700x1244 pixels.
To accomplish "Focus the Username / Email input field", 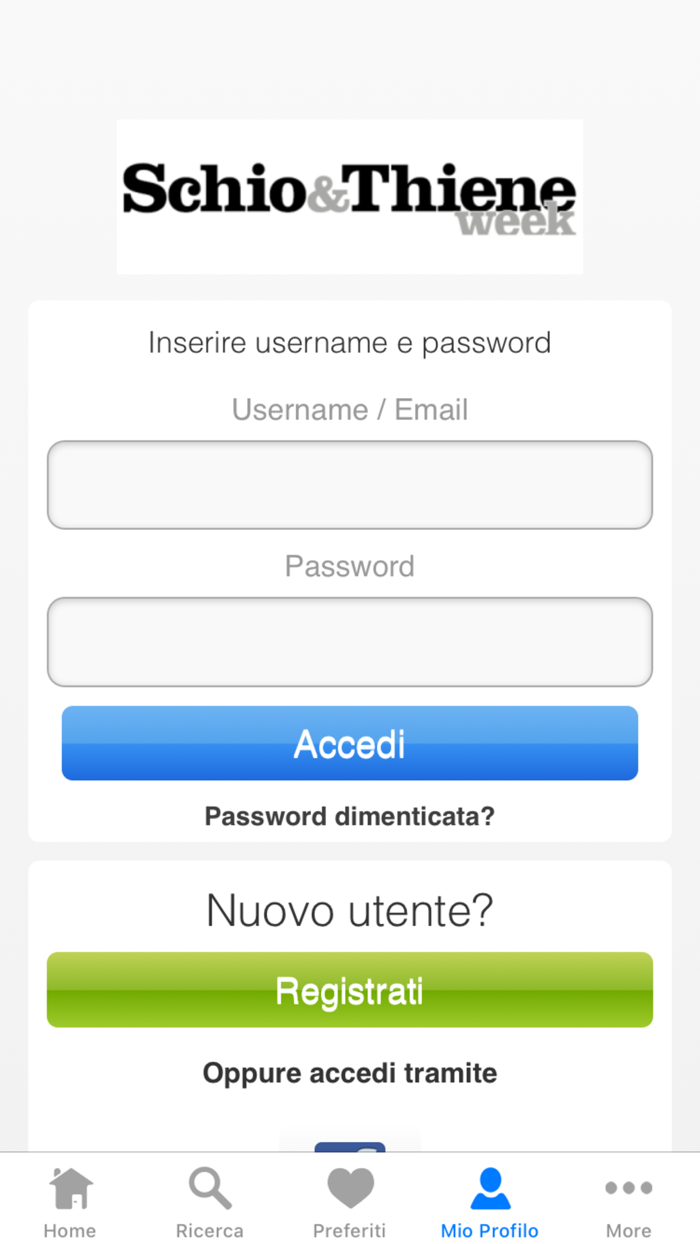I will 350,485.
